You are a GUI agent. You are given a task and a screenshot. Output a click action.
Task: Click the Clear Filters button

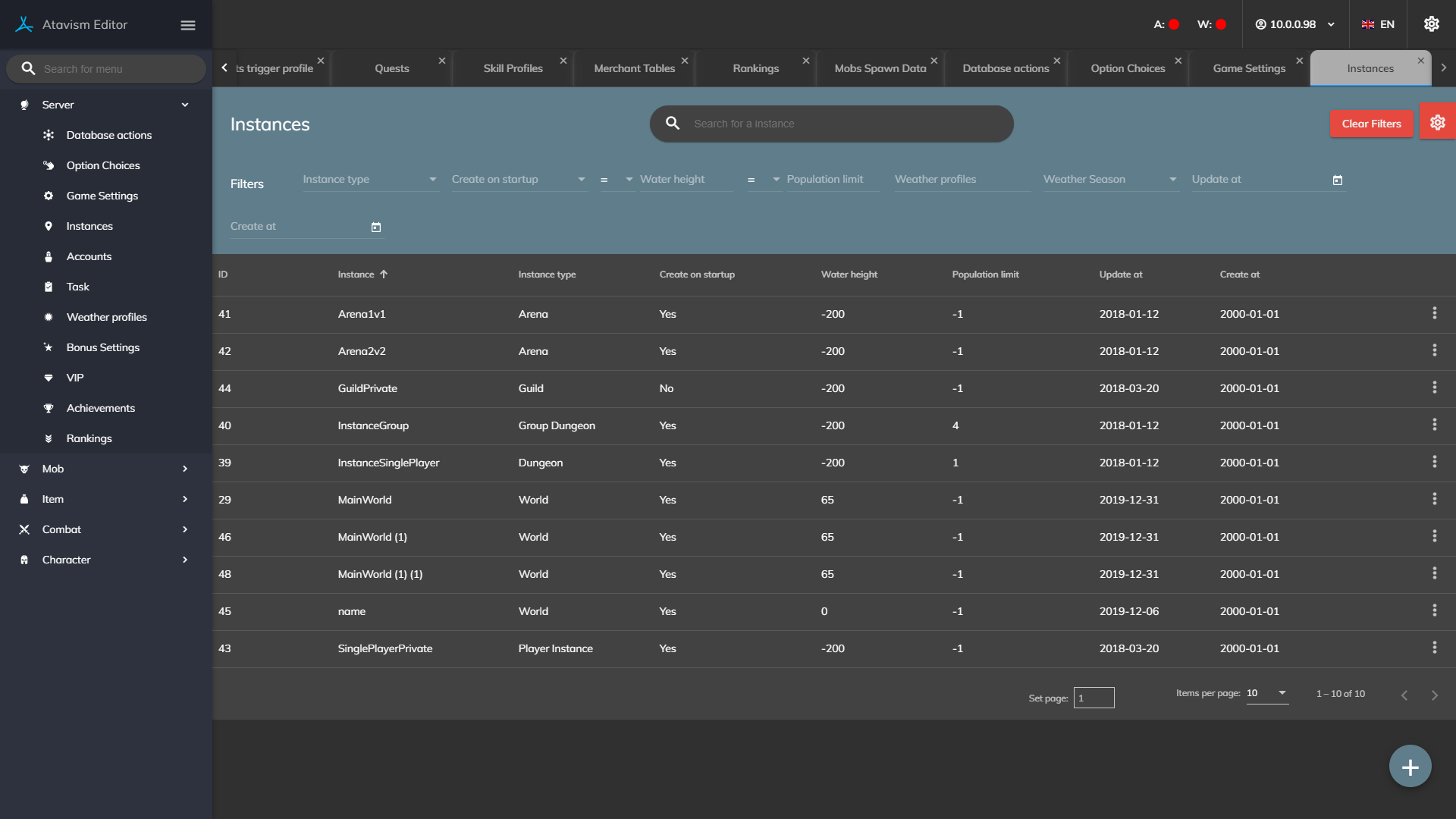pyautogui.click(x=1371, y=124)
